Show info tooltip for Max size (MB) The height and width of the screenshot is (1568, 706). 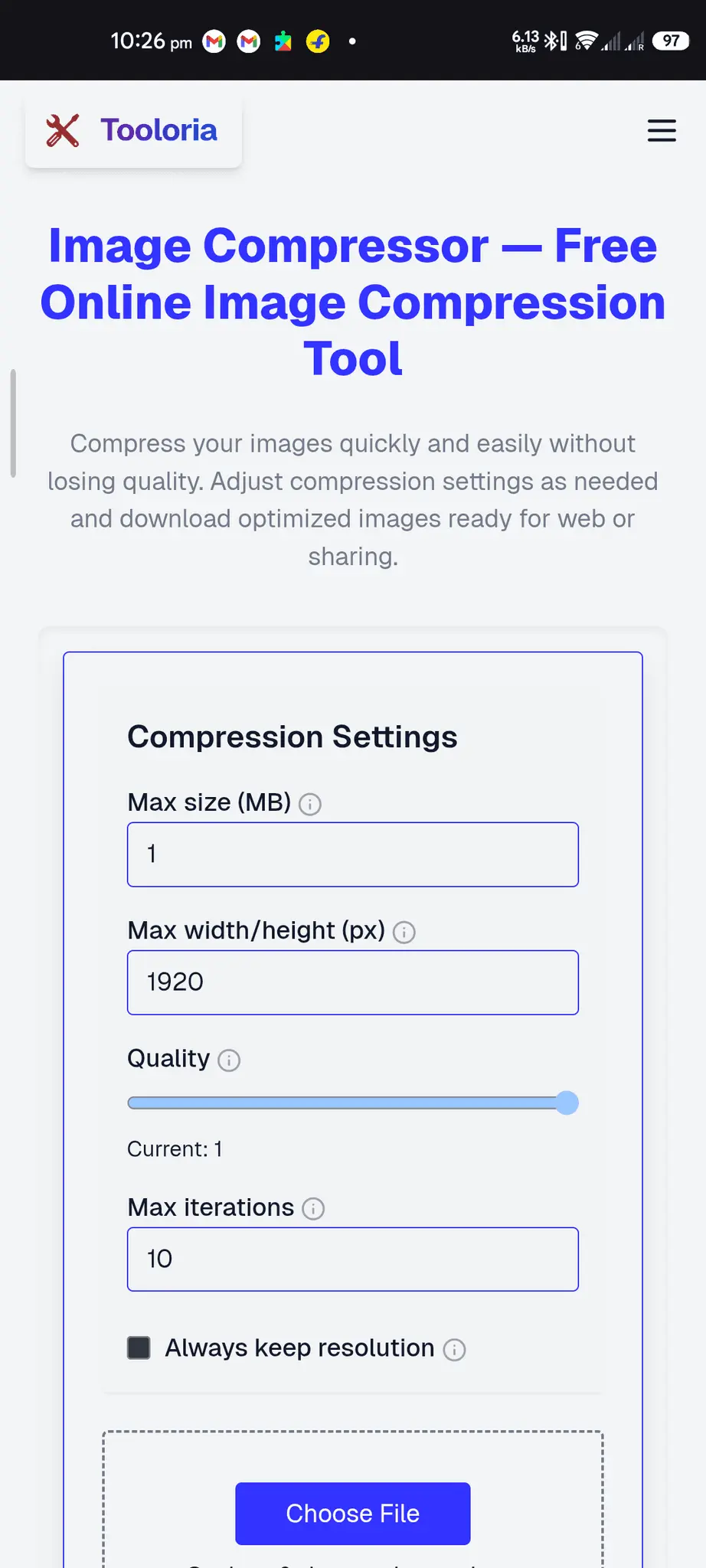pos(310,804)
